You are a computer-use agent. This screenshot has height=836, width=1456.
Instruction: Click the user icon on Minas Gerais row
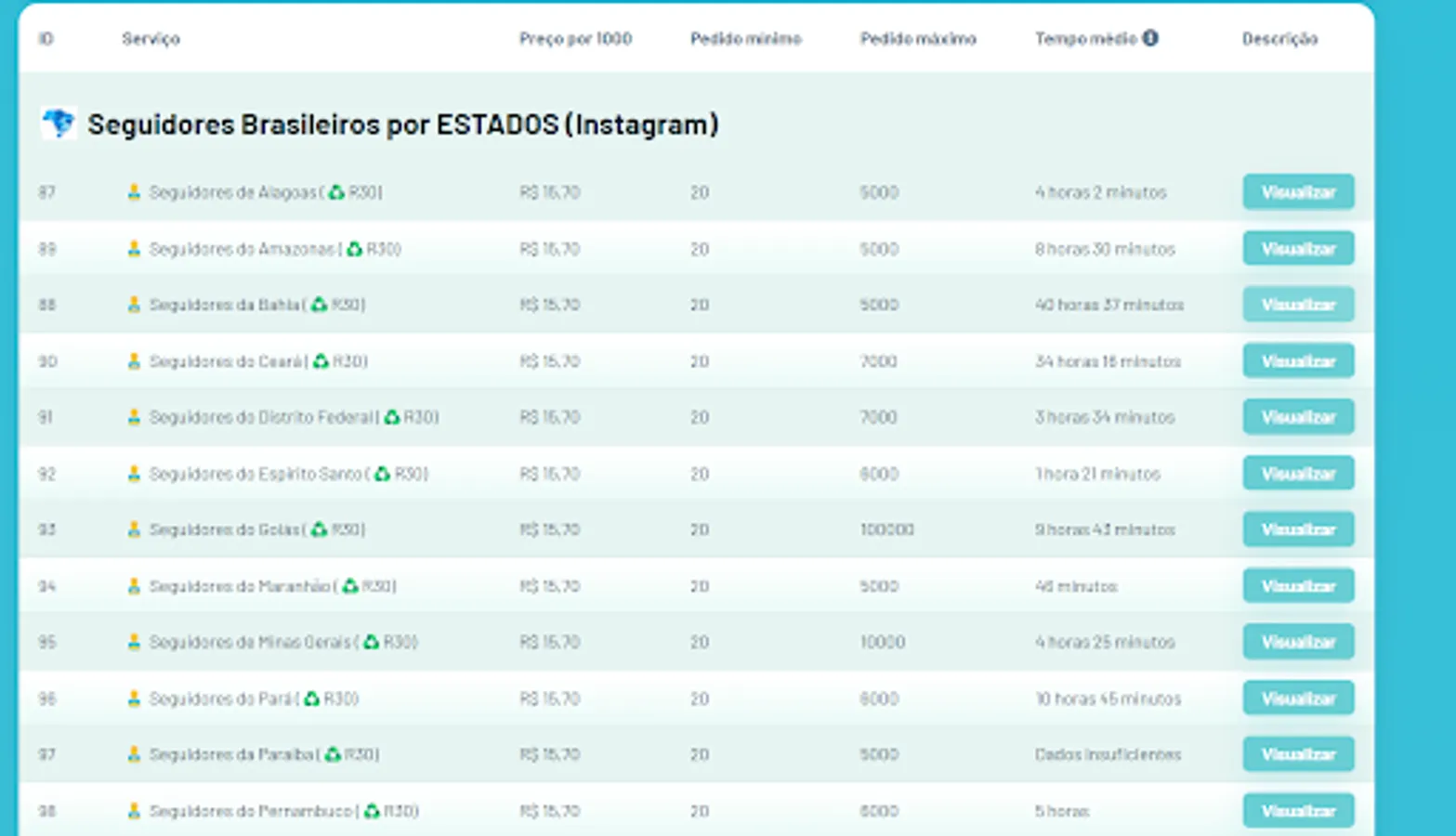click(134, 642)
